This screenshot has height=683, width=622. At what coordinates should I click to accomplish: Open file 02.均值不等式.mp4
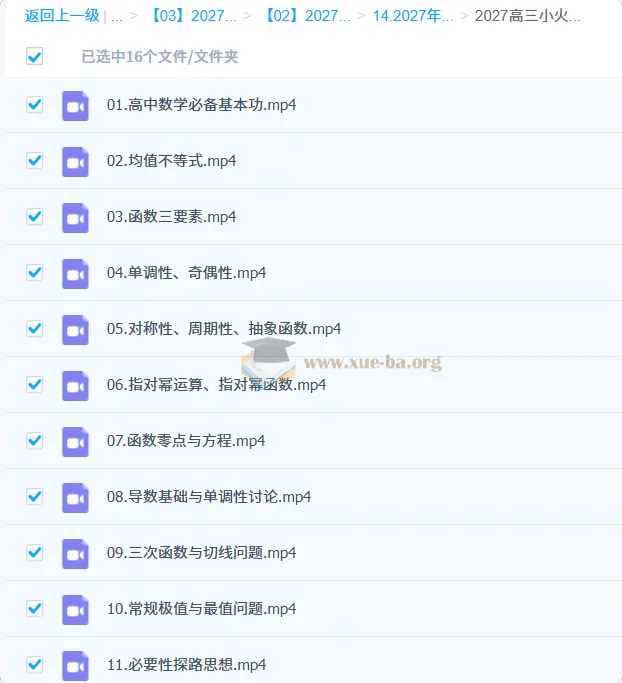[x=172, y=161]
